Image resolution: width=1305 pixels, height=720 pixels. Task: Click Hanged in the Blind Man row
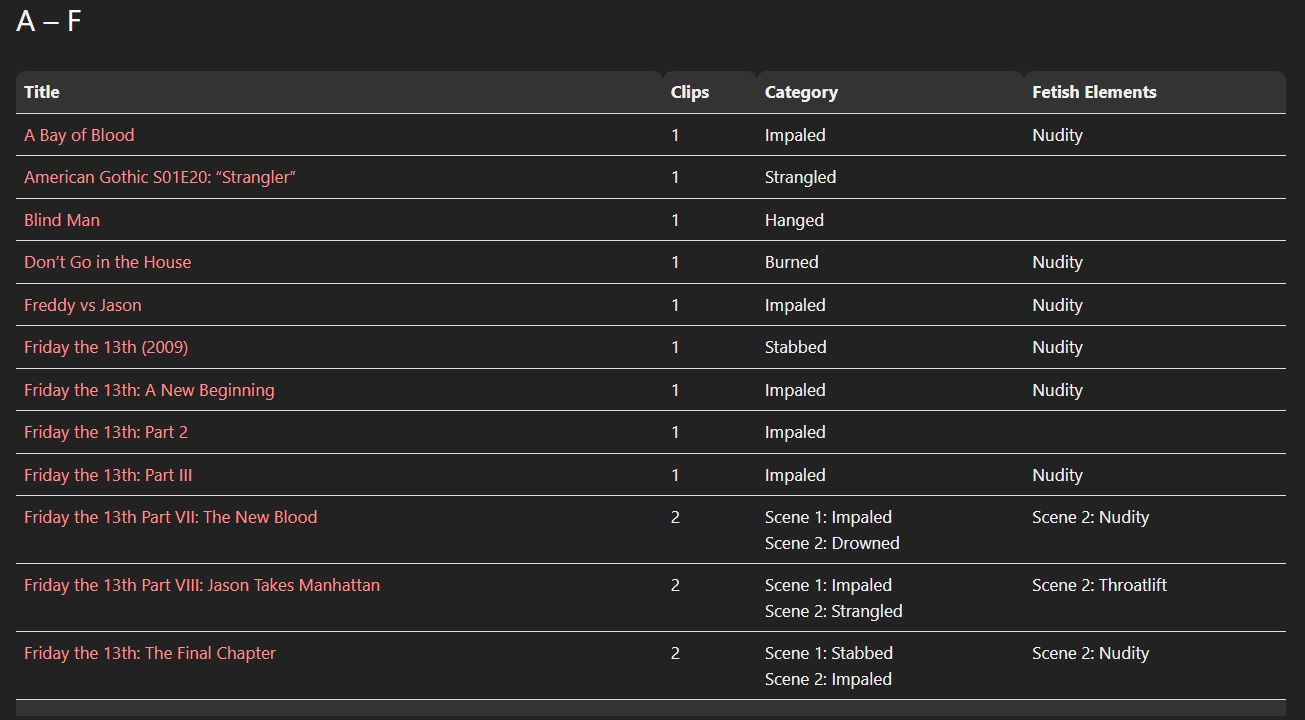[x=794, y=220]
